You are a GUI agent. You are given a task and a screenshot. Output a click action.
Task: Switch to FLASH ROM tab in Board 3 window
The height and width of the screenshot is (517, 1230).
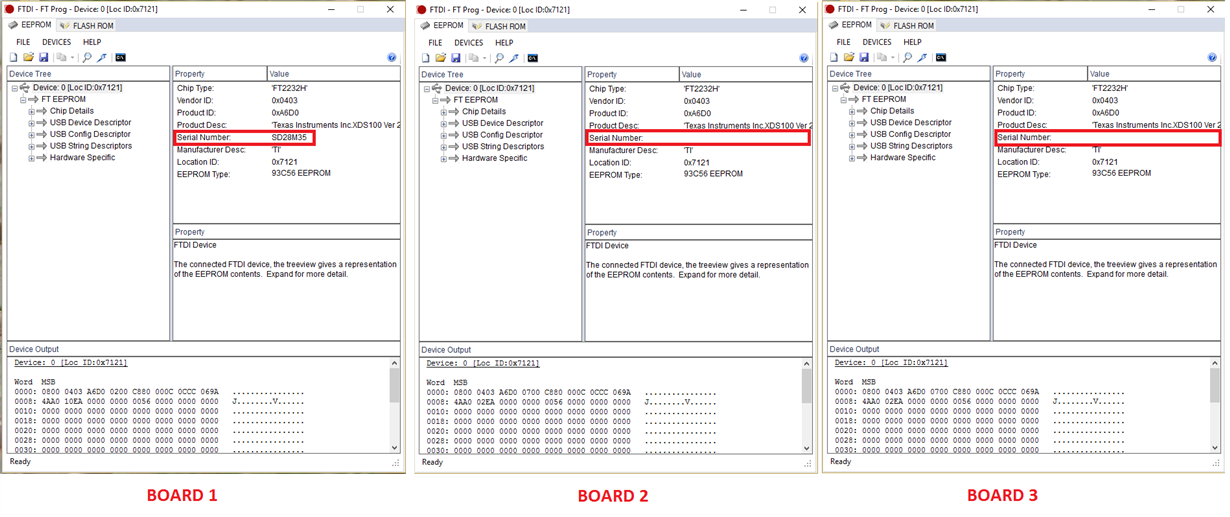(907, 25)
